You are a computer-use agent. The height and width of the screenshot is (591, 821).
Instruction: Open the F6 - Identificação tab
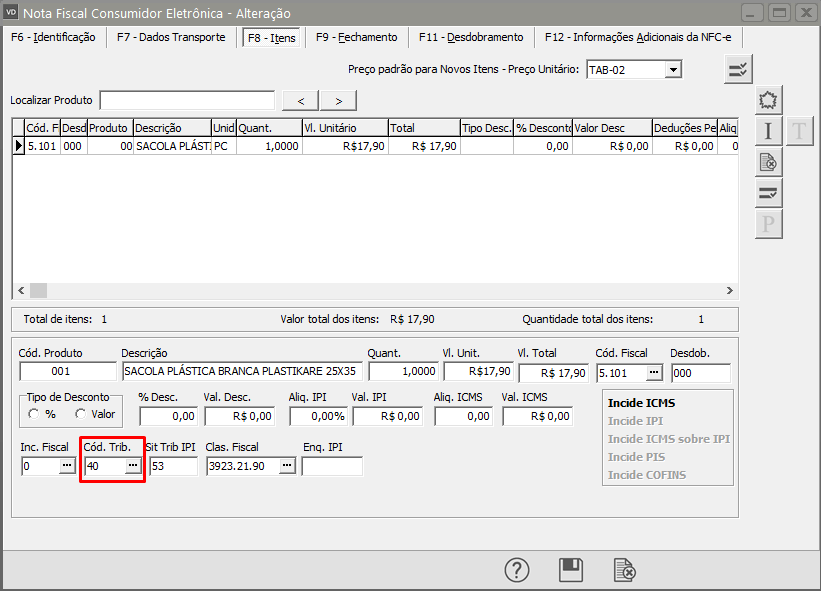click(x=53, y=37)
